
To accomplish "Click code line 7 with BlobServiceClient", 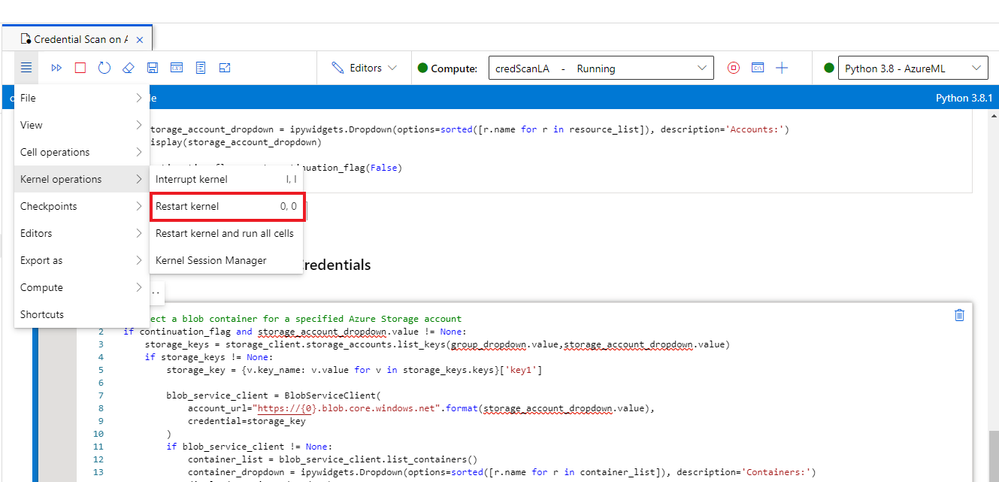I will [x=274, y=395].
